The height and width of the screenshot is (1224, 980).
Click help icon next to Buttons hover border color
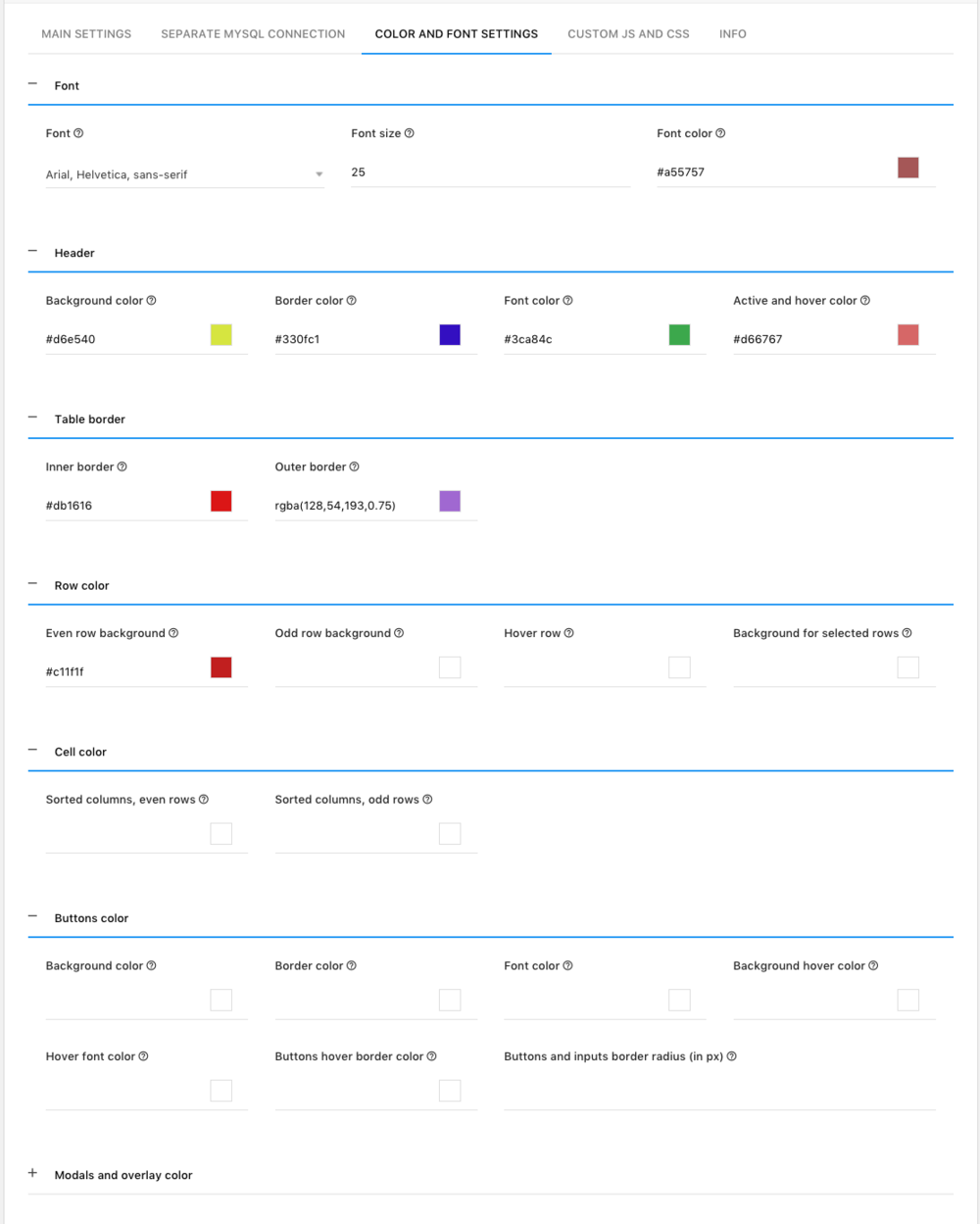[432, 1056]
